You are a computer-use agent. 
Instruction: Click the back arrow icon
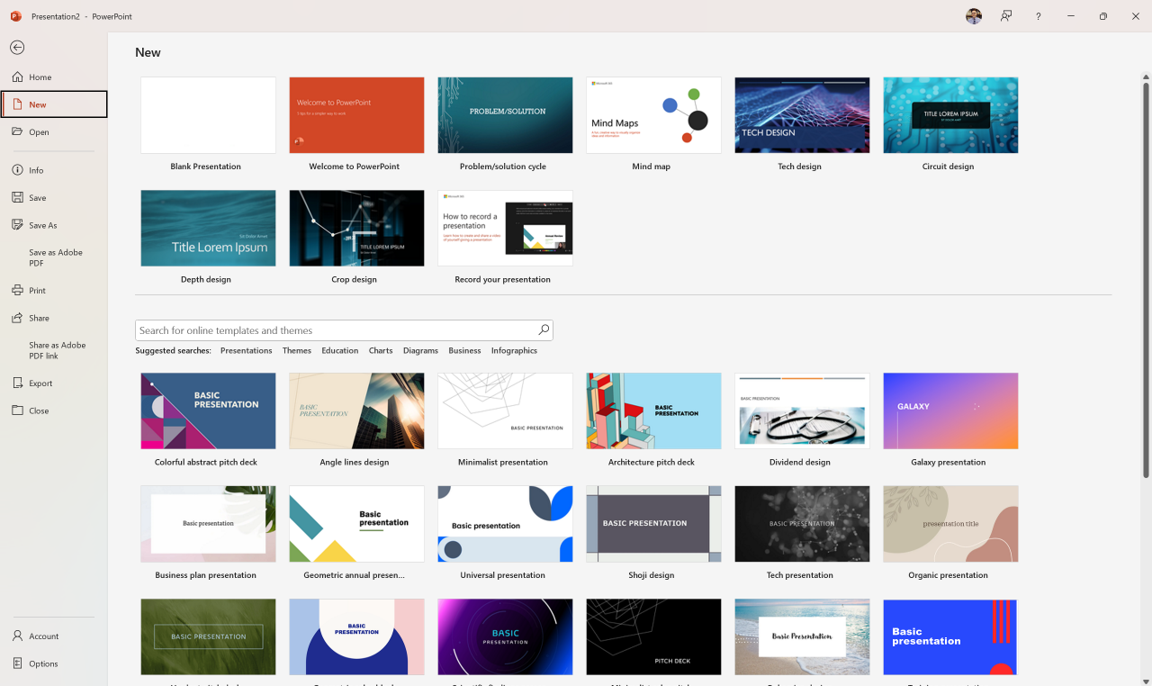click(x=17, y=48)
